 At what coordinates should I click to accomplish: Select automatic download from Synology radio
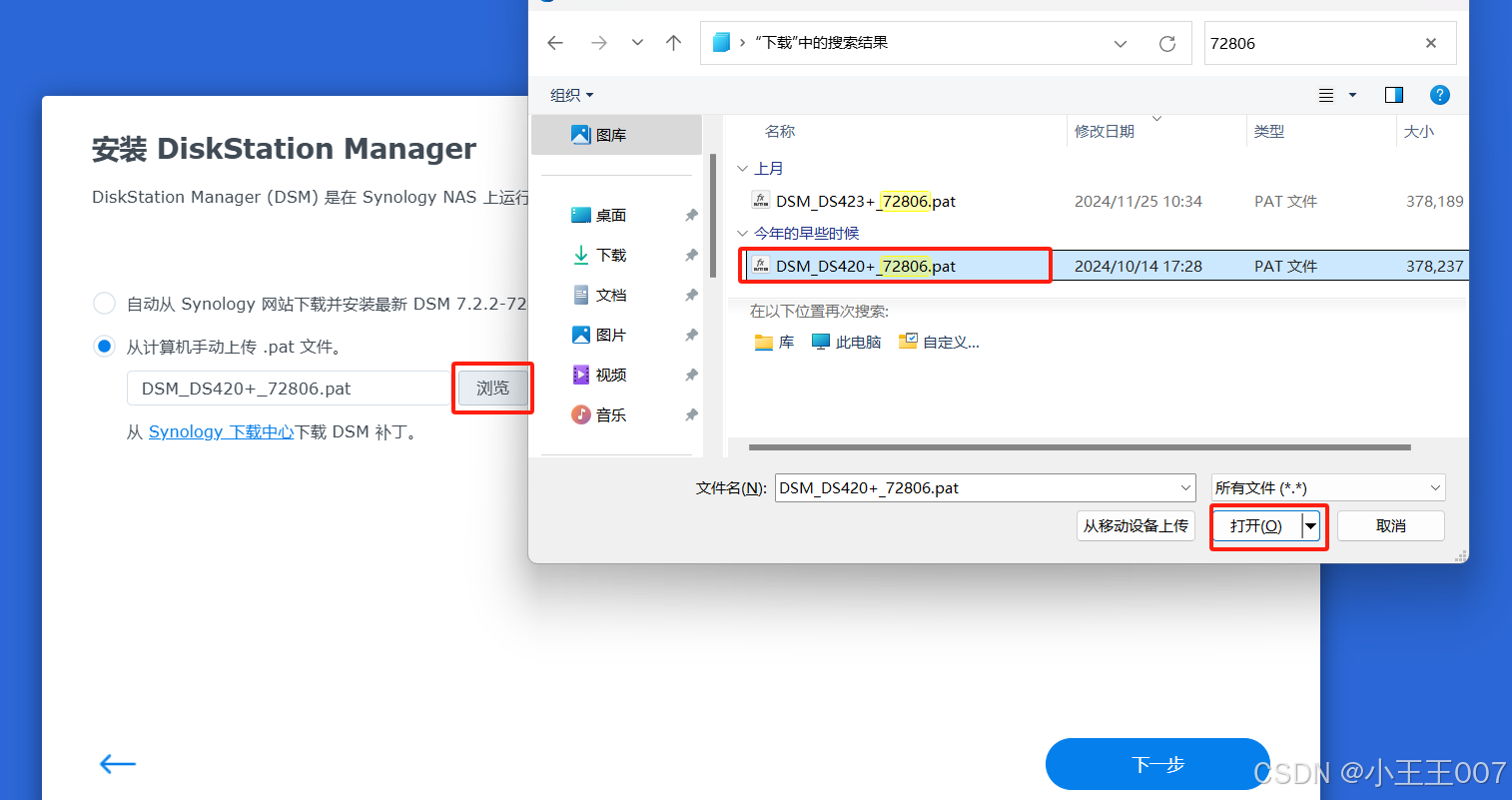coord(104,304)
